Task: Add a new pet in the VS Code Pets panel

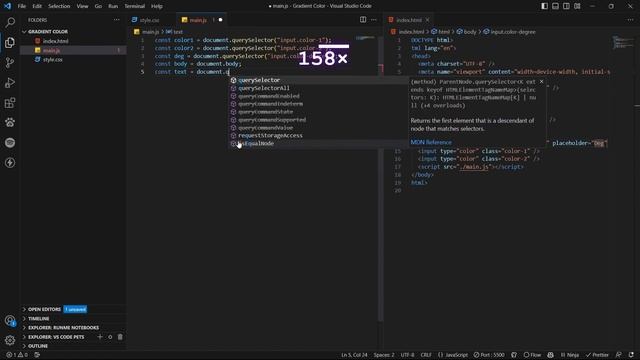Action: coord(100,337)
